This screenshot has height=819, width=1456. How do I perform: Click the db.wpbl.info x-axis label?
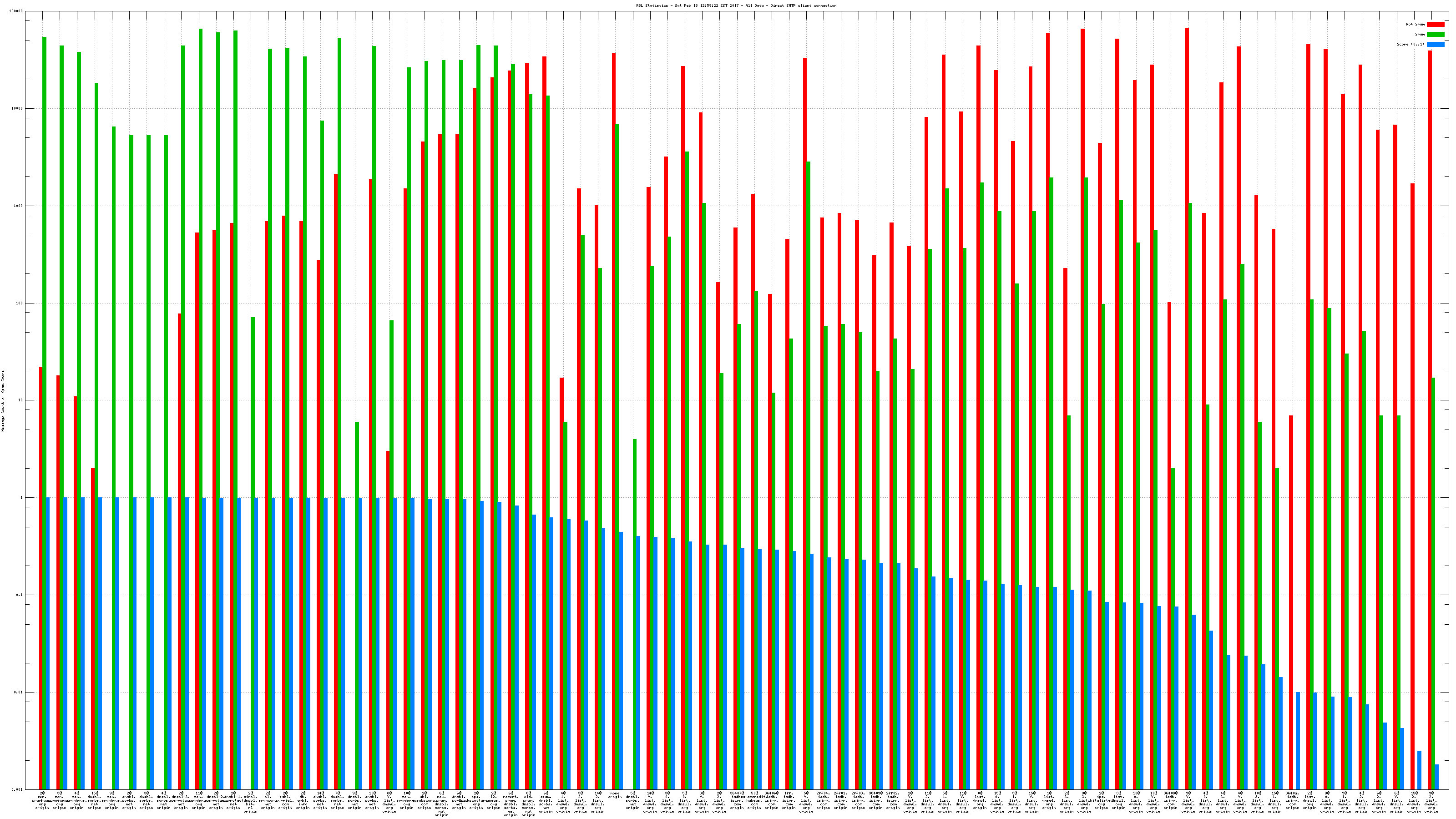(303, 801)
